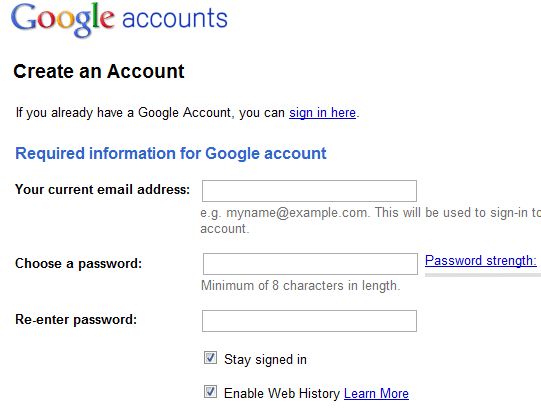This screenshot has width=541, height=413.
Task: Click the 'Stay signed in' label text
Action: pos(265,360)
